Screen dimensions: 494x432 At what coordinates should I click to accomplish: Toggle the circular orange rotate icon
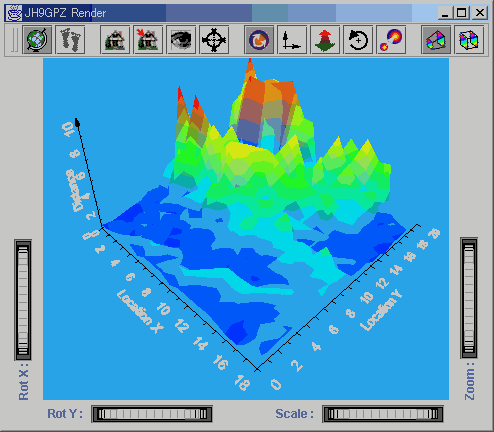click(259, 40)
